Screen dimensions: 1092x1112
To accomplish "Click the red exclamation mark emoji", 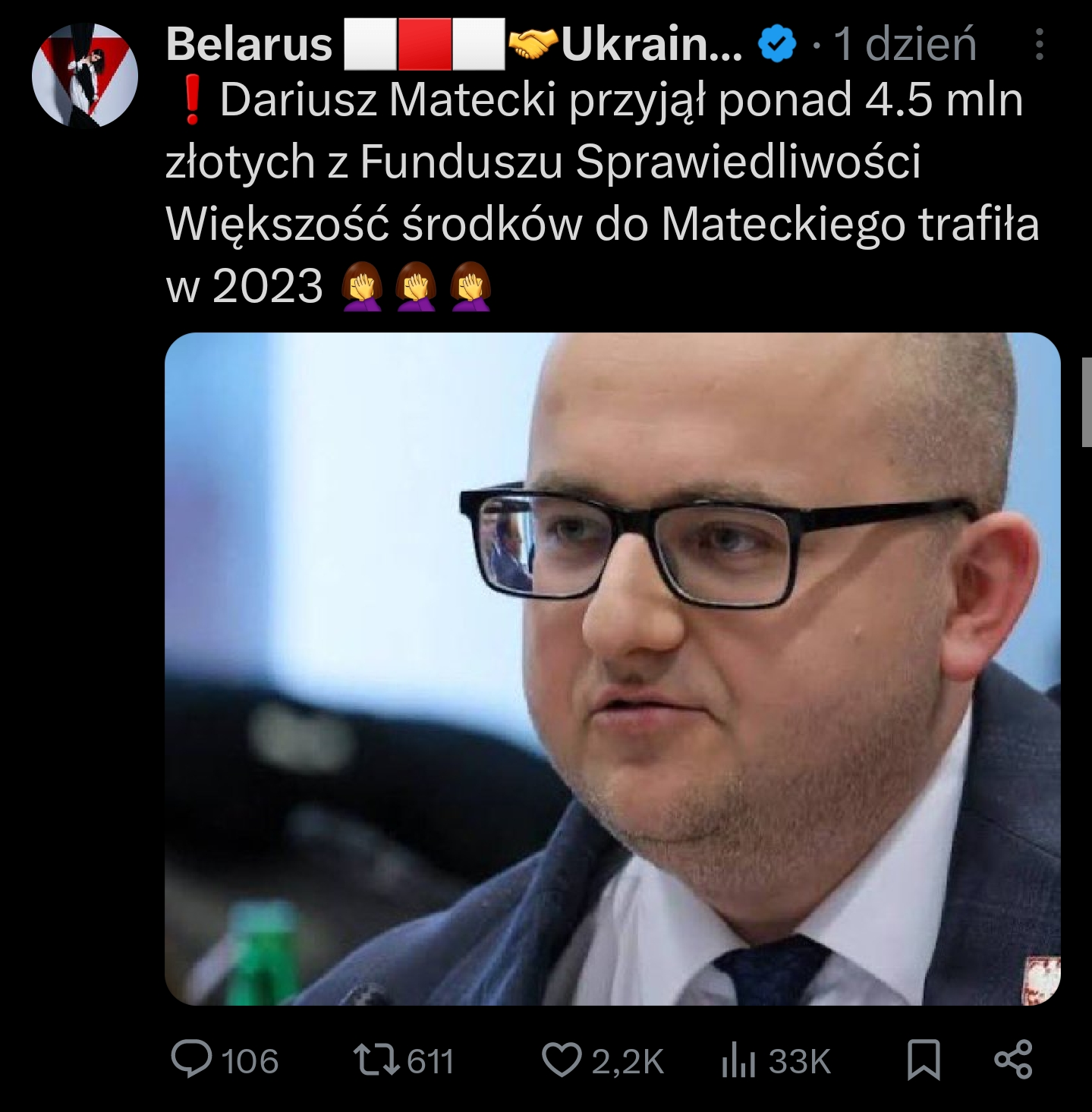I will [193, 102].
